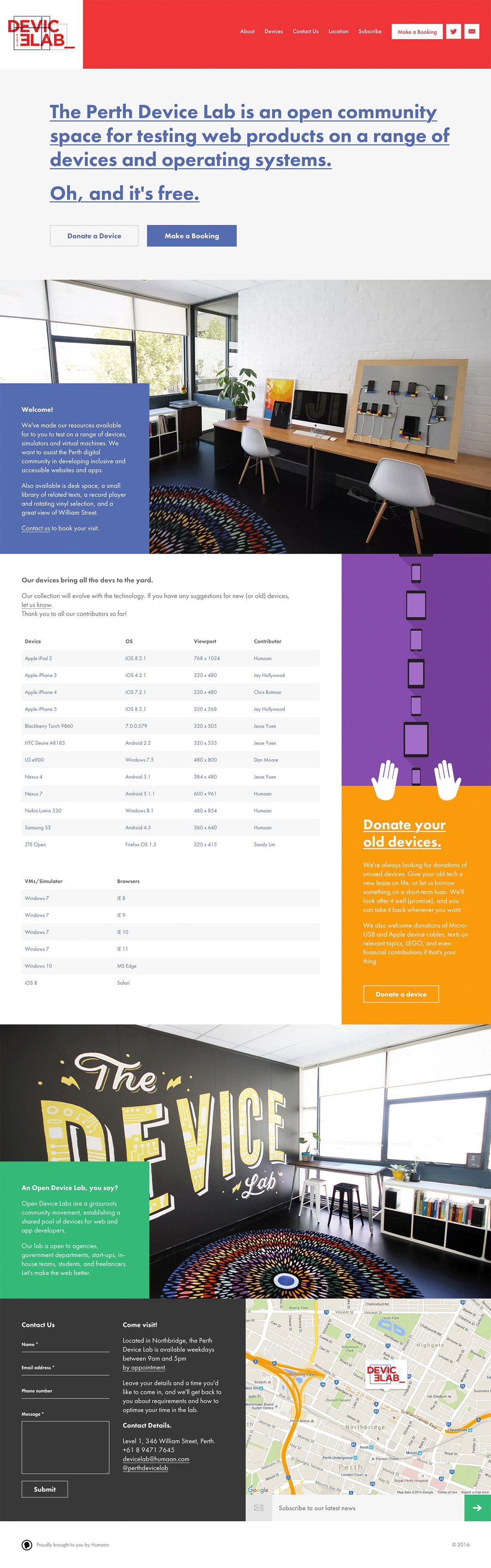Open Contact Us in the navigation
Image resolution: width=491 pixels, height=1568 pixels.
(x=306, y=31)
